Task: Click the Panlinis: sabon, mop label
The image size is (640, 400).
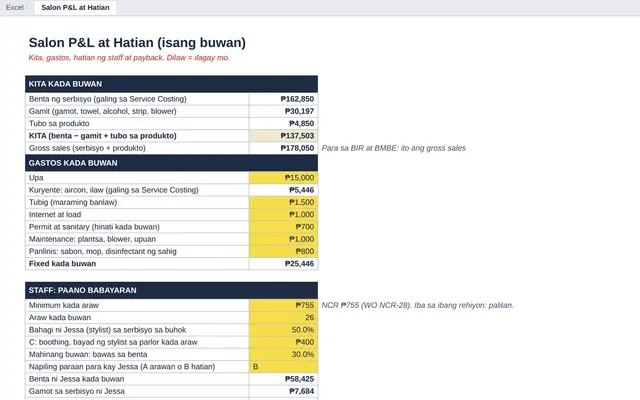Action: pos(137,251)
